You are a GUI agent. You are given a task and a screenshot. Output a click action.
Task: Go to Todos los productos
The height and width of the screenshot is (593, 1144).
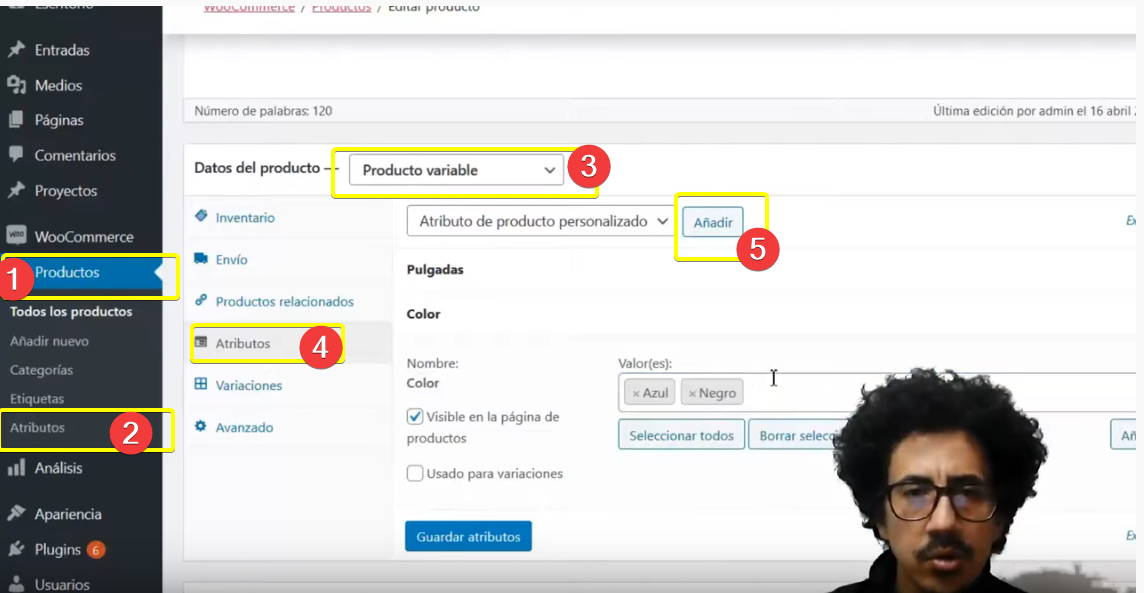click(71, 311)
